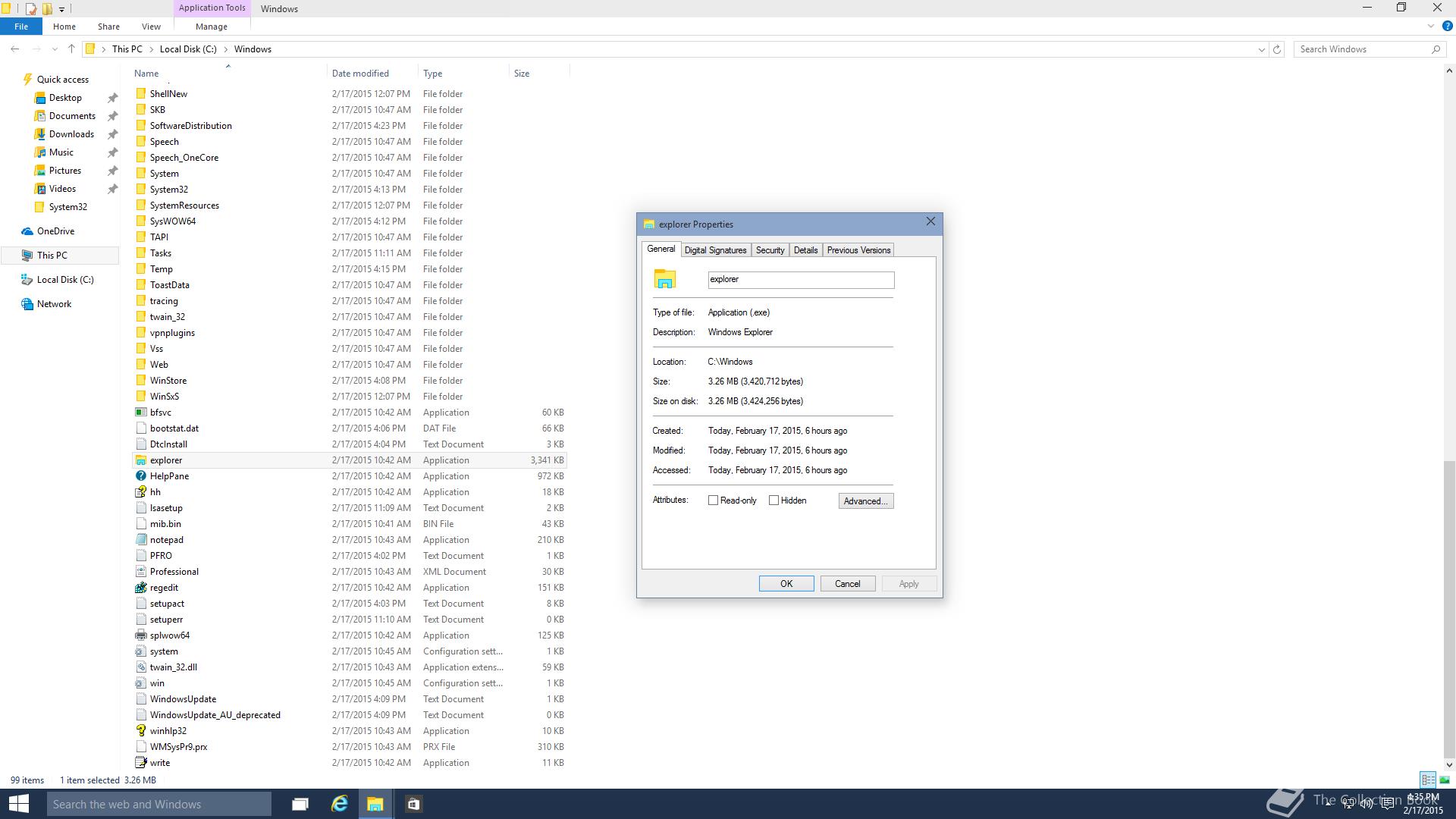Open Task View on taskbar

click(x=300, y=804)
